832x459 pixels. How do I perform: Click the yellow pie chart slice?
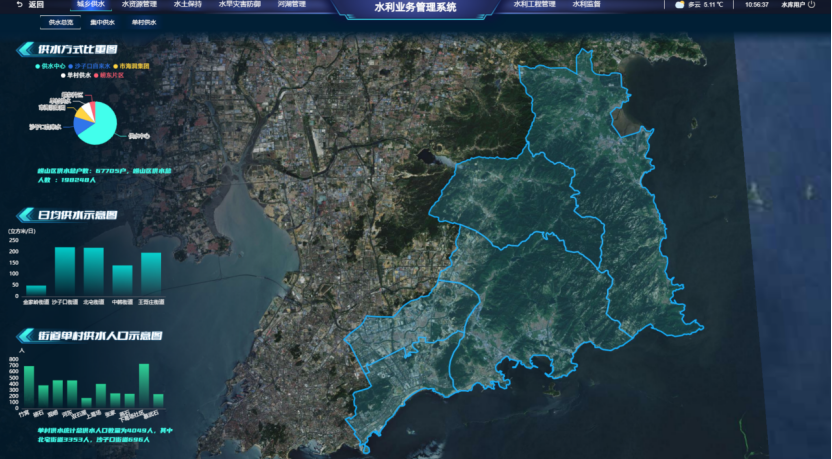83,114
